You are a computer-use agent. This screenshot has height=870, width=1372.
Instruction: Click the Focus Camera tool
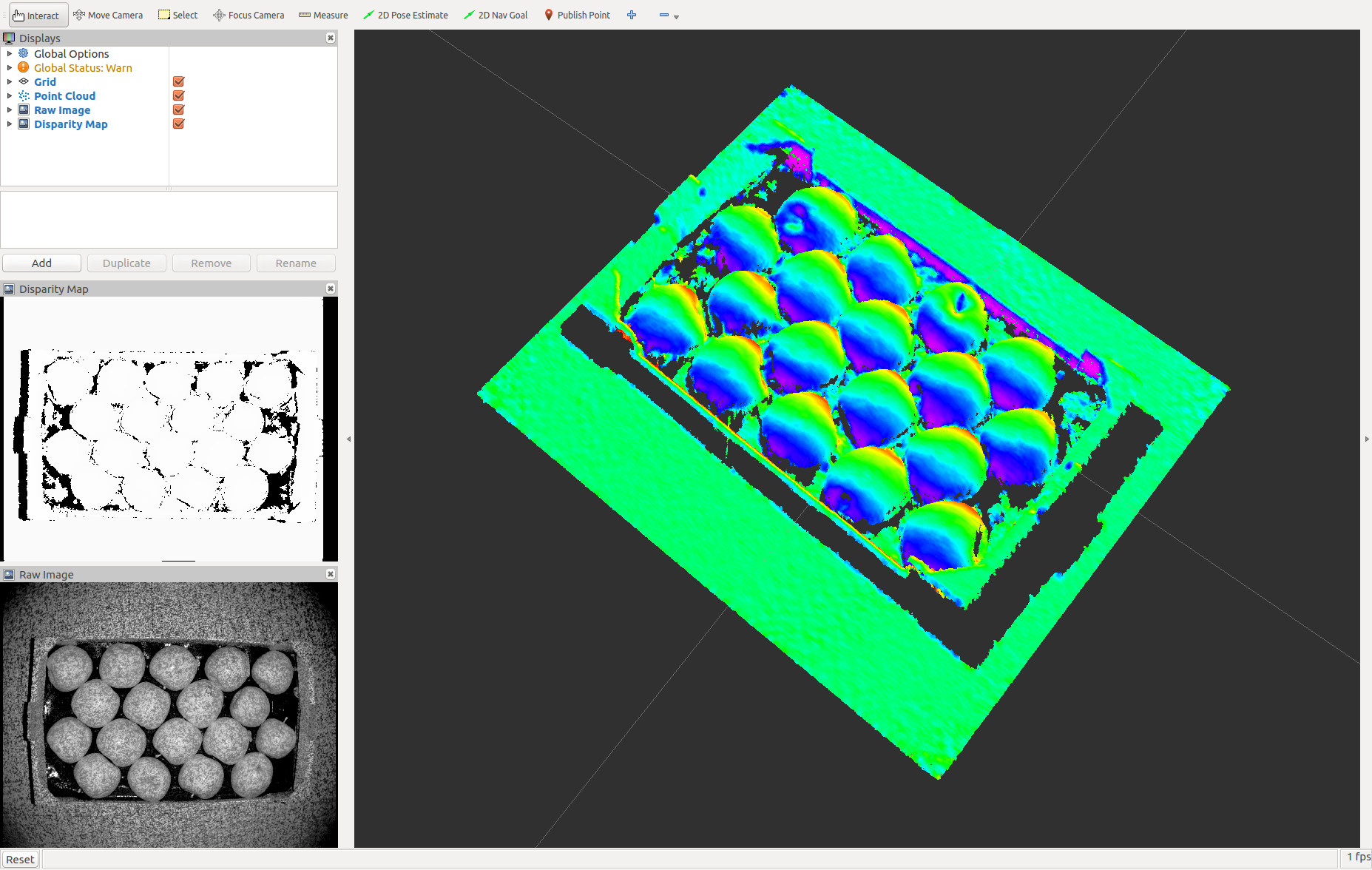point(249,15)
